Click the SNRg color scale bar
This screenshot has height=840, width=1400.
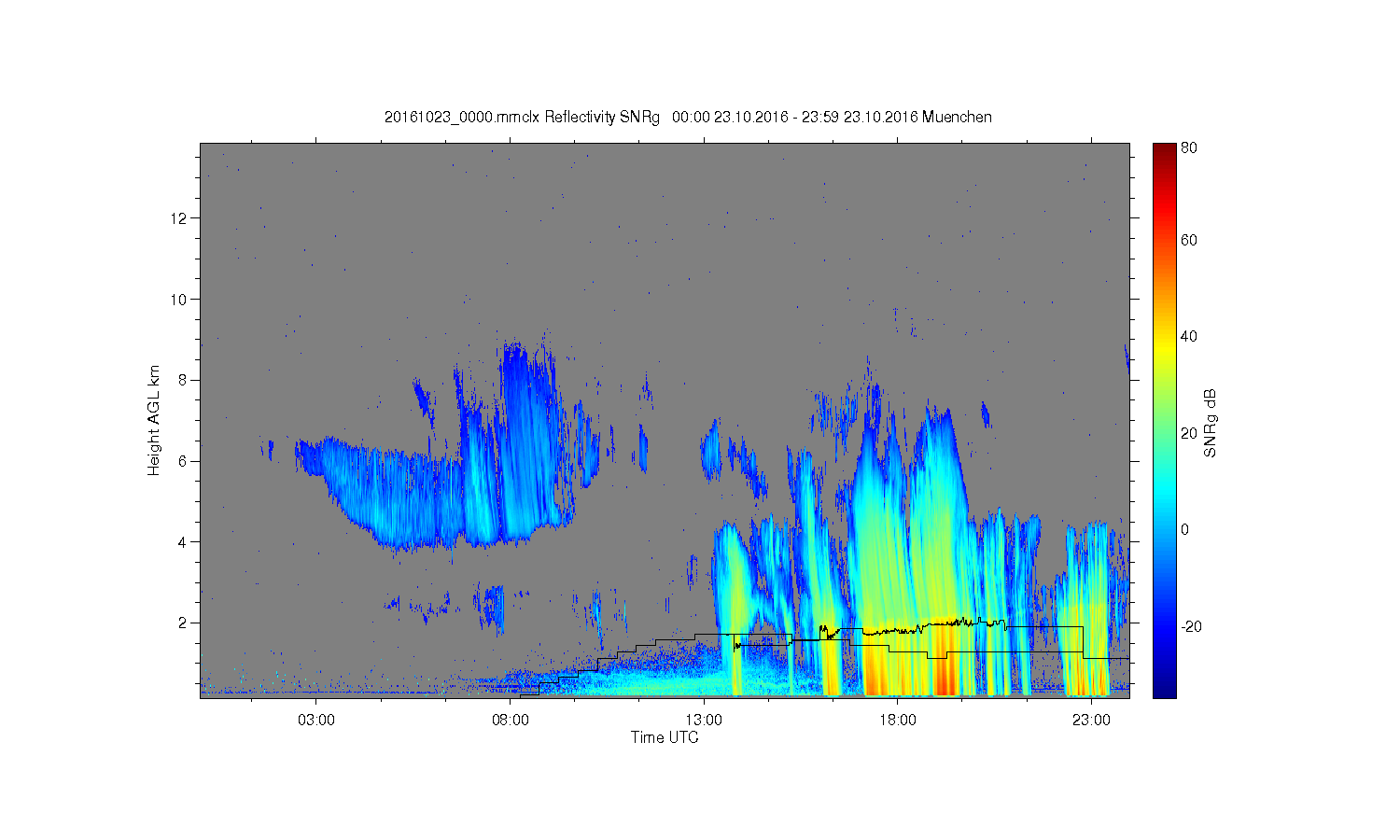pos(1164,420)
